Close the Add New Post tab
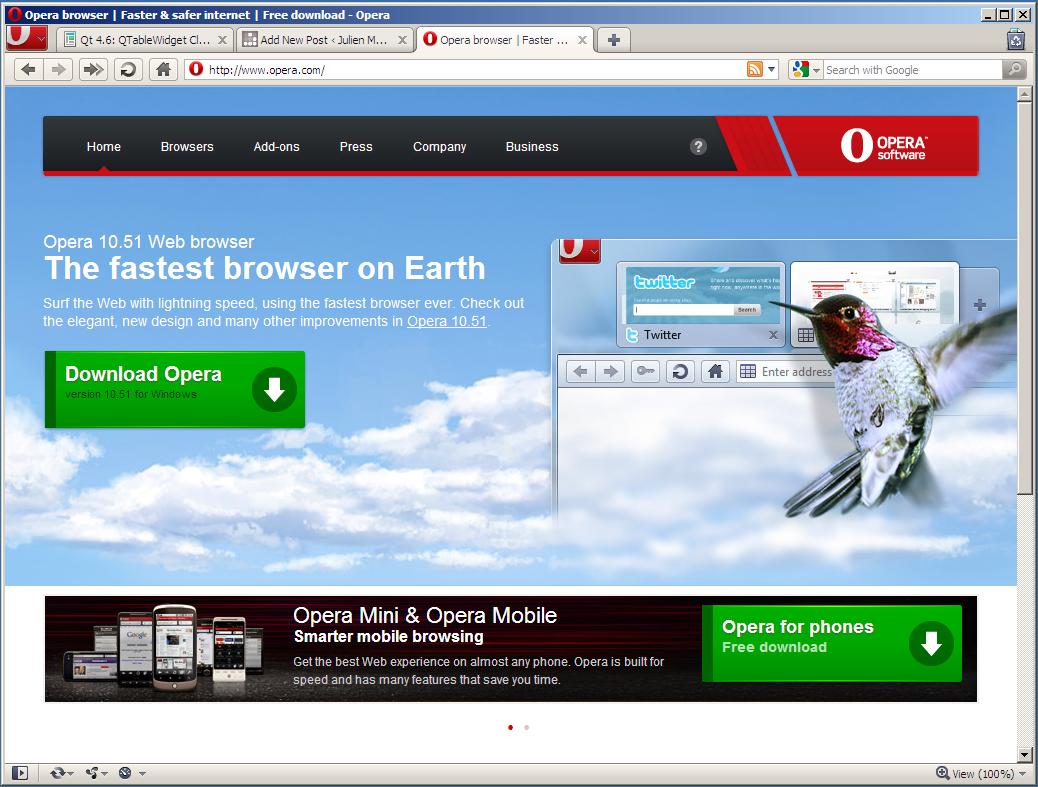Viewport: 1038px width, 787px height. click(402, 40)
